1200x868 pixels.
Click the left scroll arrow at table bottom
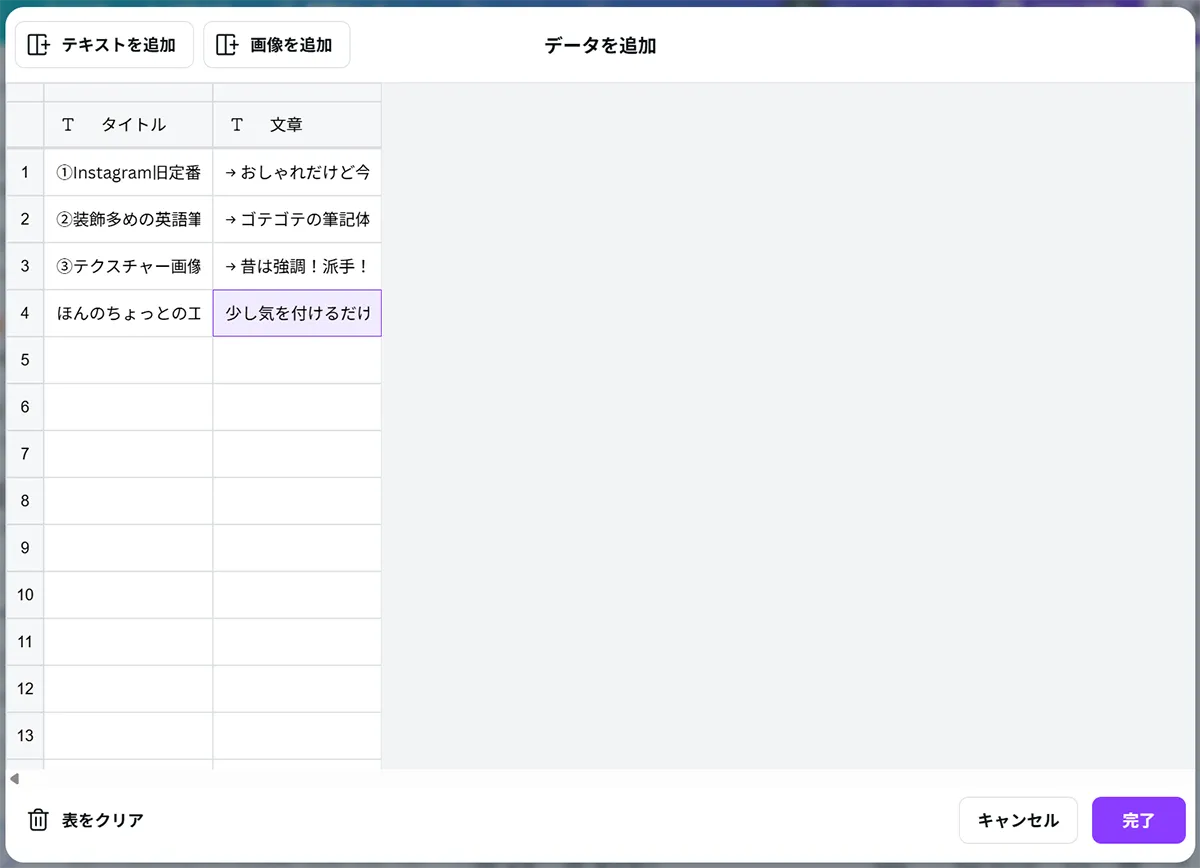click(x=14, y=778)
